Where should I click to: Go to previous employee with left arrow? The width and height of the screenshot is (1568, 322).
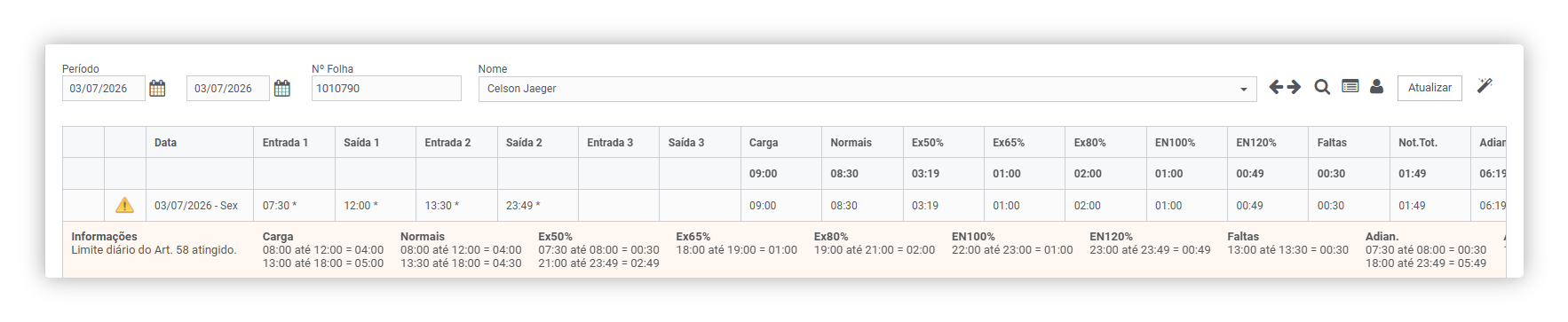[x=1276, y=87]
